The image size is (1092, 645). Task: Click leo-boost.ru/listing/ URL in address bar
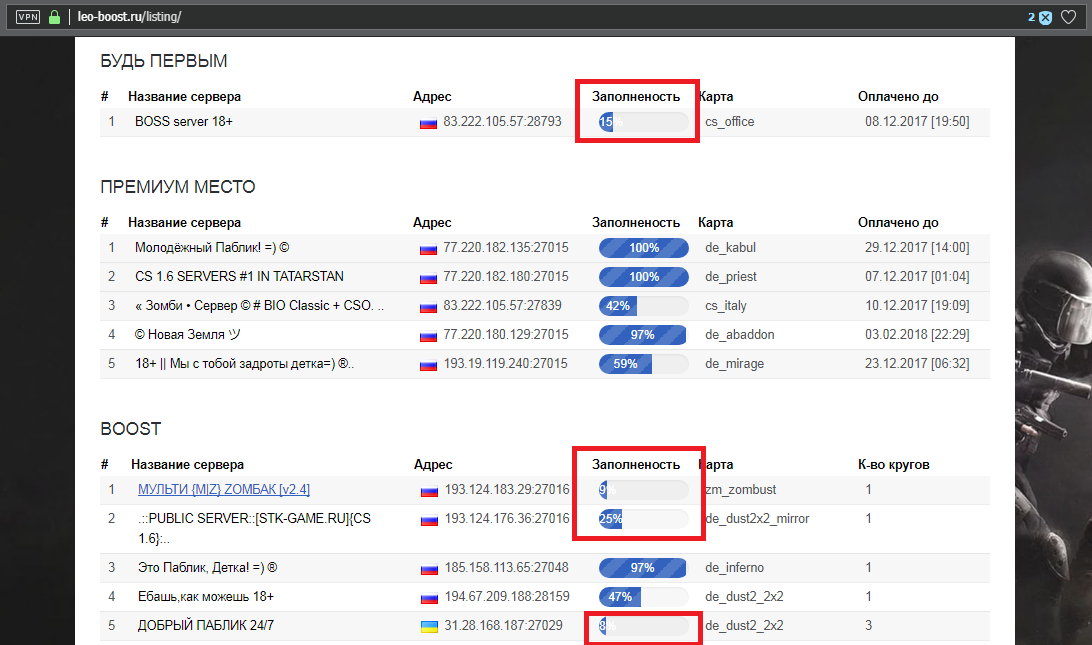[x=130, y=17]
